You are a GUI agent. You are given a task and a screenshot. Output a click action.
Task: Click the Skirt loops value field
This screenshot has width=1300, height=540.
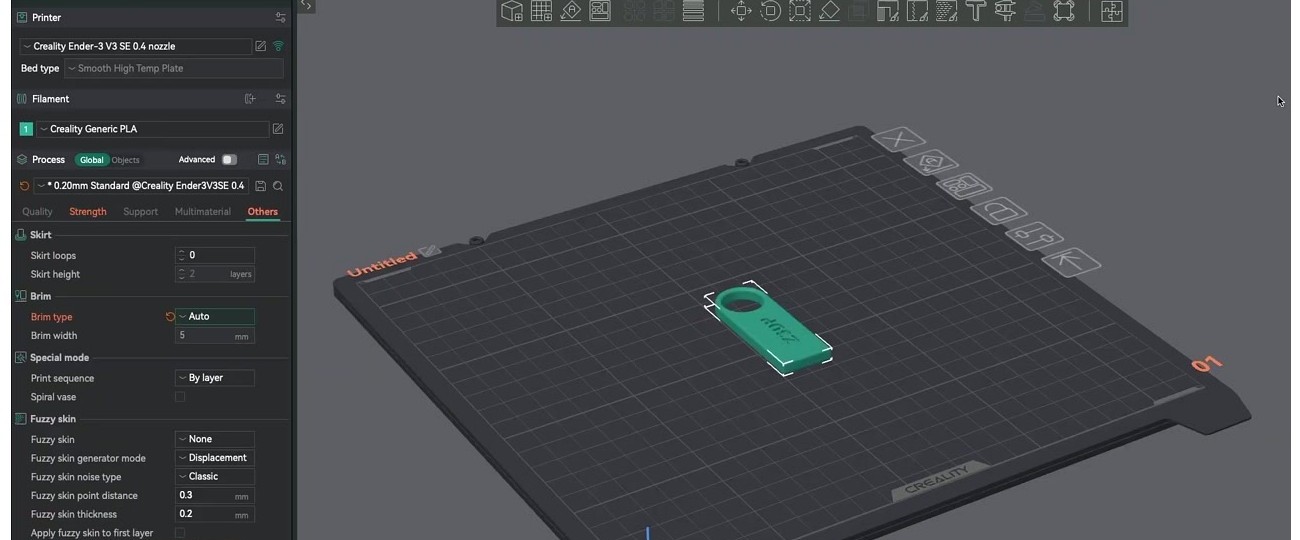tap(215, 255)
